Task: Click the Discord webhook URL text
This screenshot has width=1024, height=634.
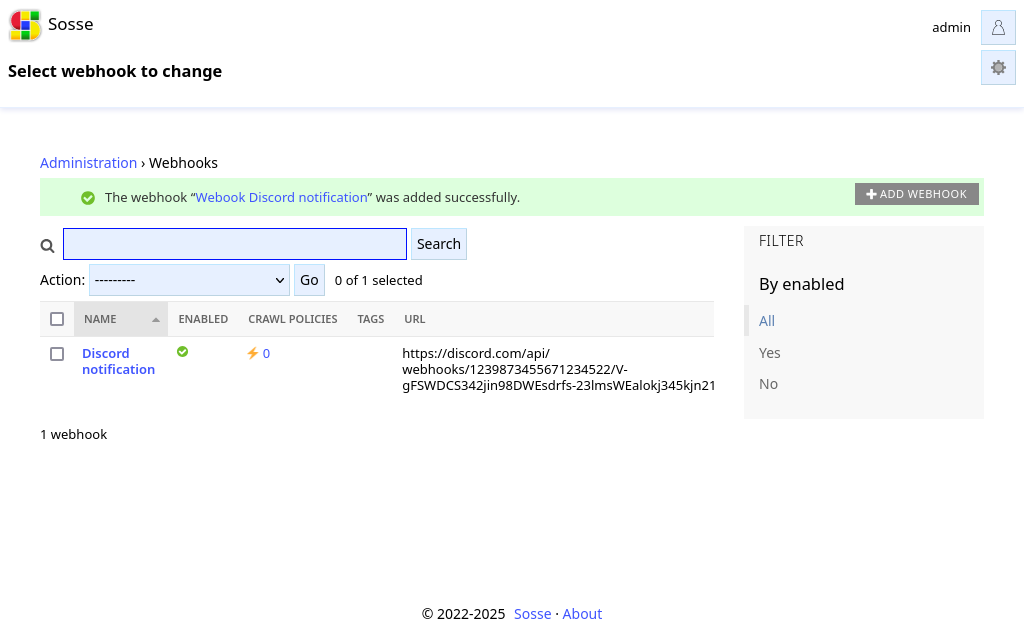Action: (x=558, y=370)
